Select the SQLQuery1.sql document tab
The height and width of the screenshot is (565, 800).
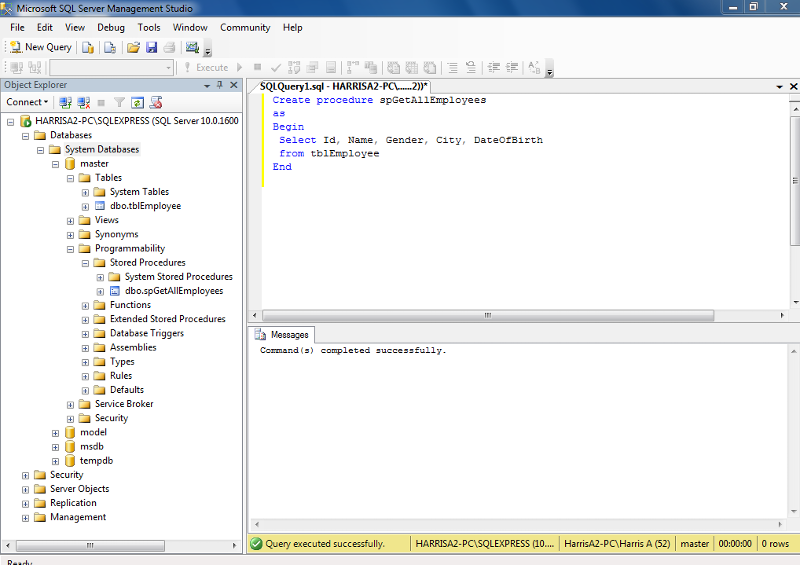click(343, 86)
